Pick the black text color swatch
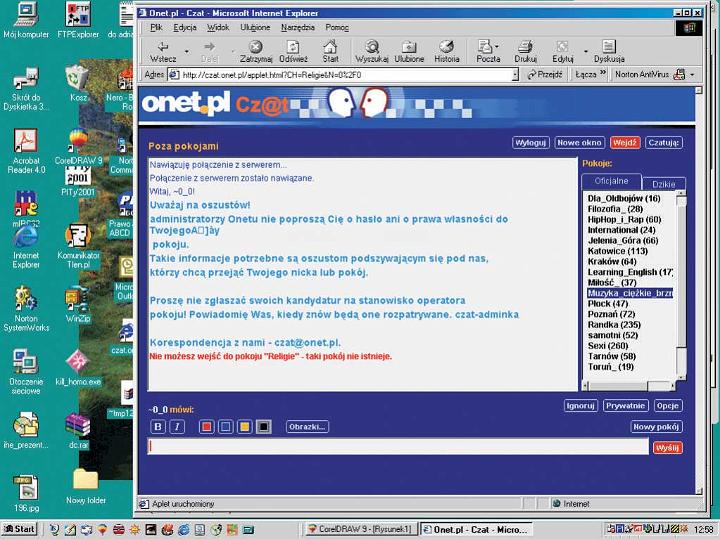720x539 pixels. click(x=264, y=427)
